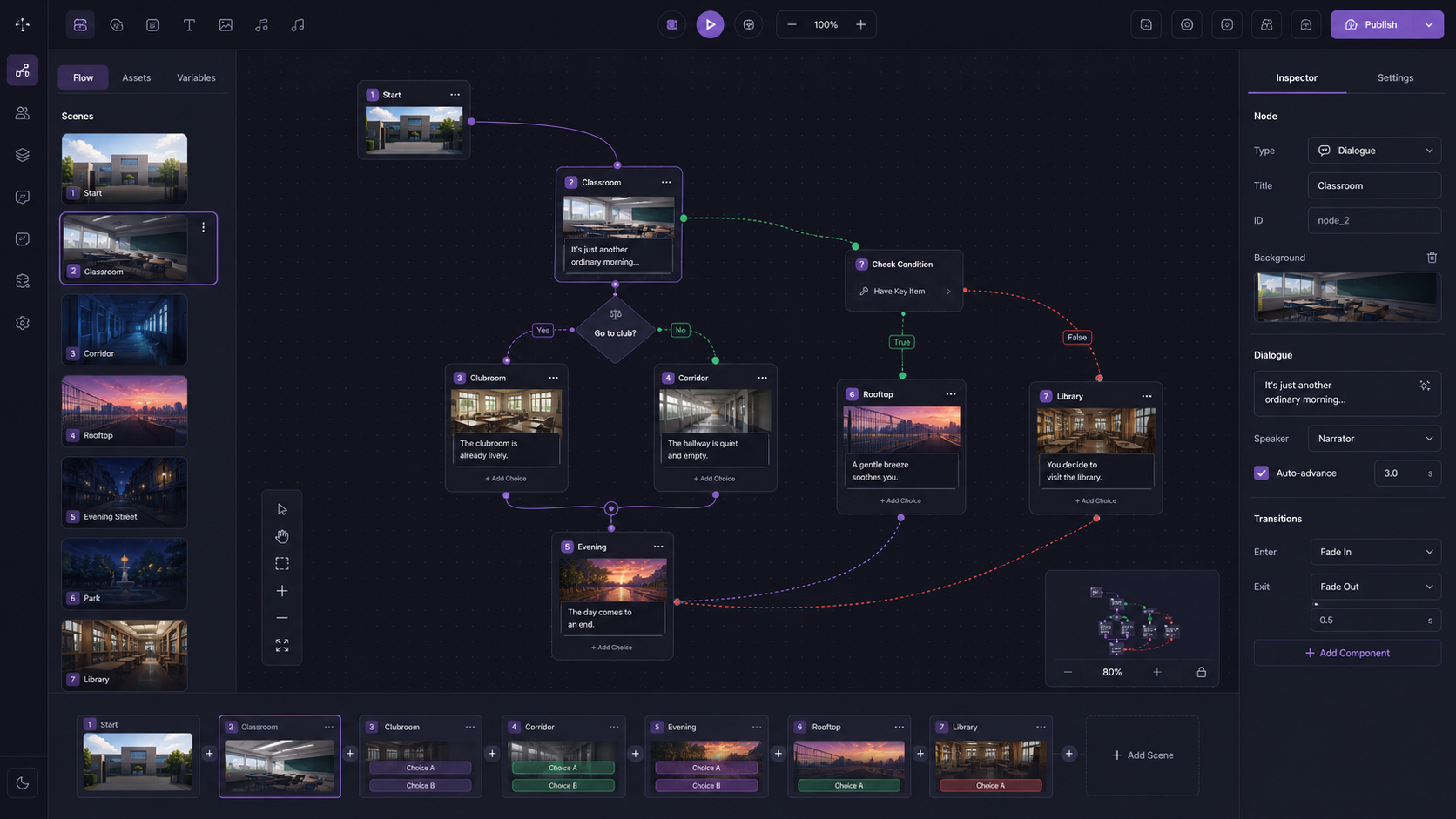Open the Flow graph sidebar icon

click(x=23, y=70)
